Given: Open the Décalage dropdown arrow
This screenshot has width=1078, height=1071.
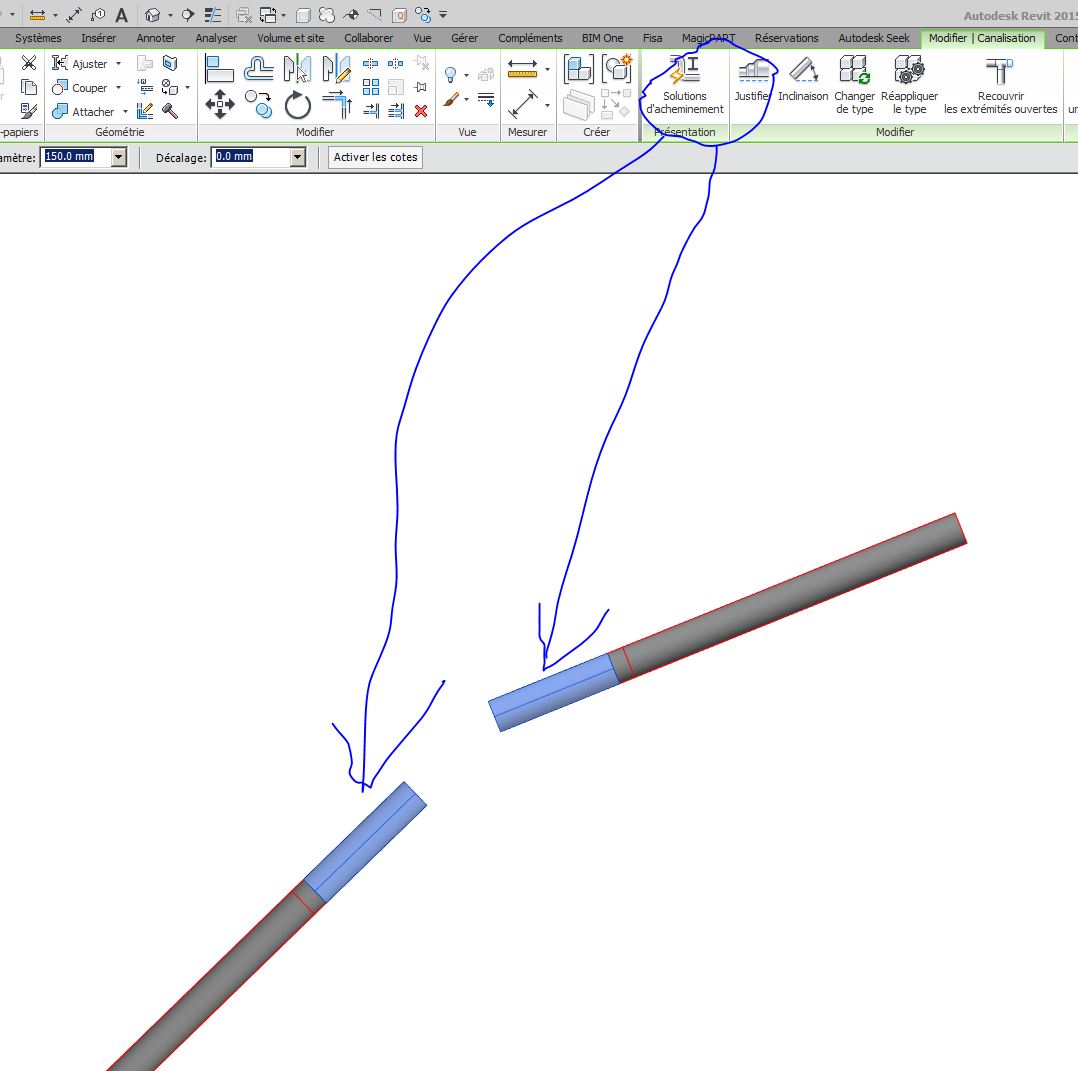Looking at the screenshot, I should pos(297,157).
